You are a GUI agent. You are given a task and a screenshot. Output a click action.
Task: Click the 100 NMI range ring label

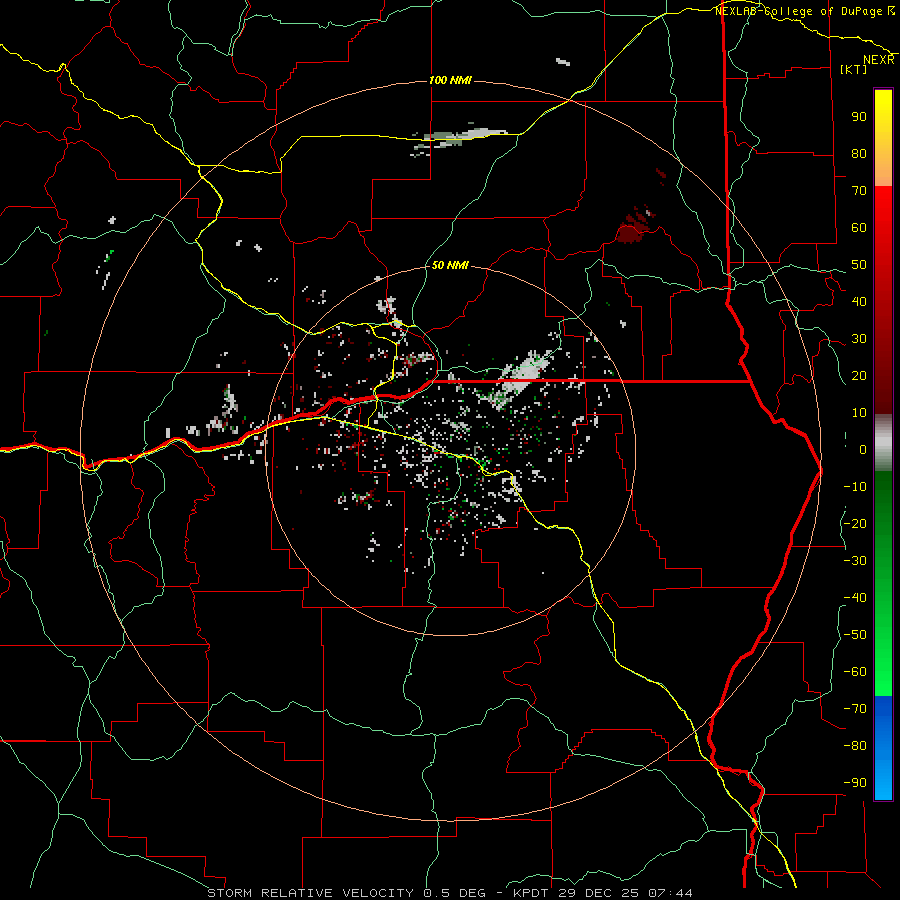tap(450, 80)
